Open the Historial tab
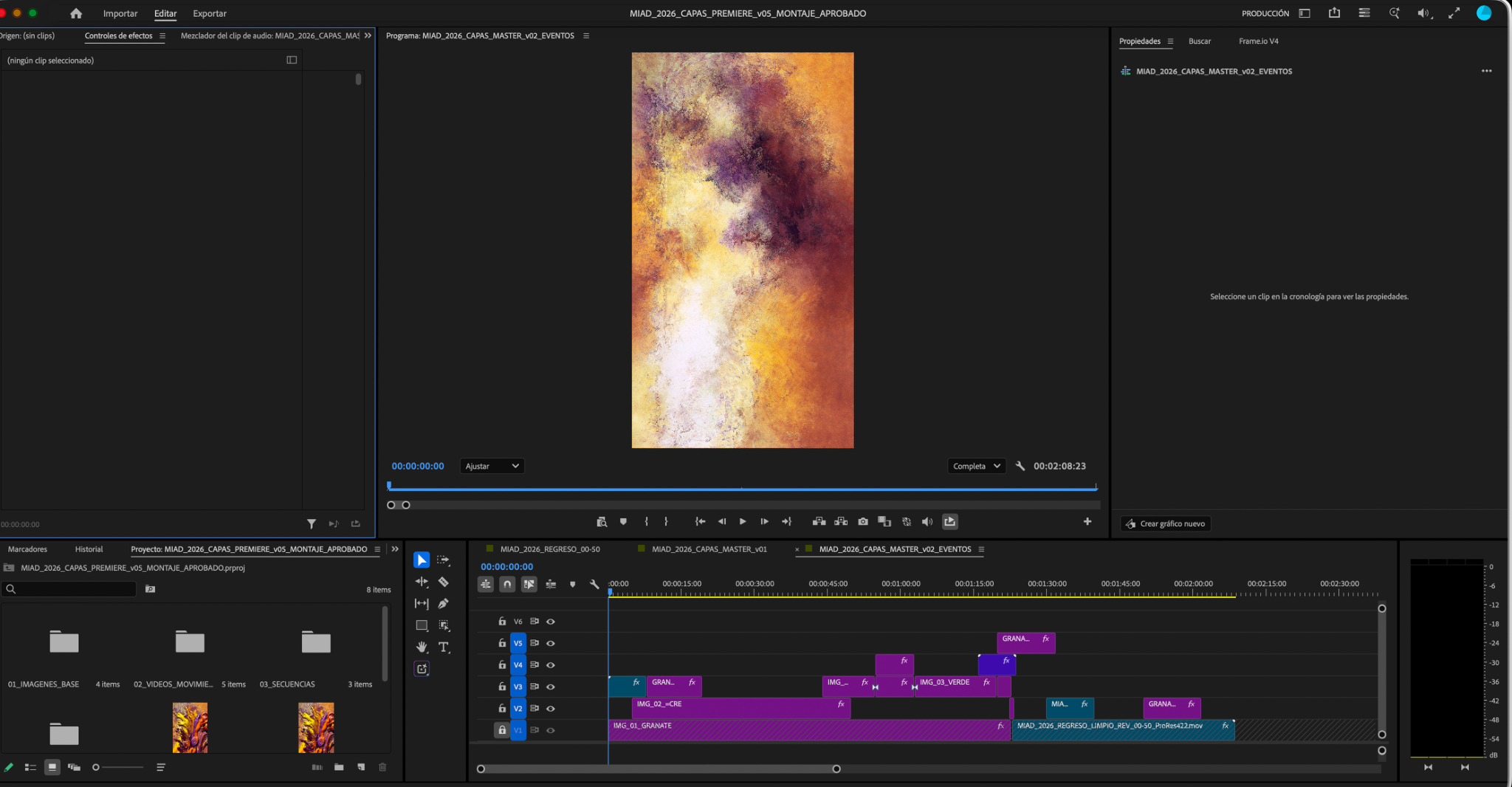The height and width of the screenshot is (787, 1512). [89, 549]
